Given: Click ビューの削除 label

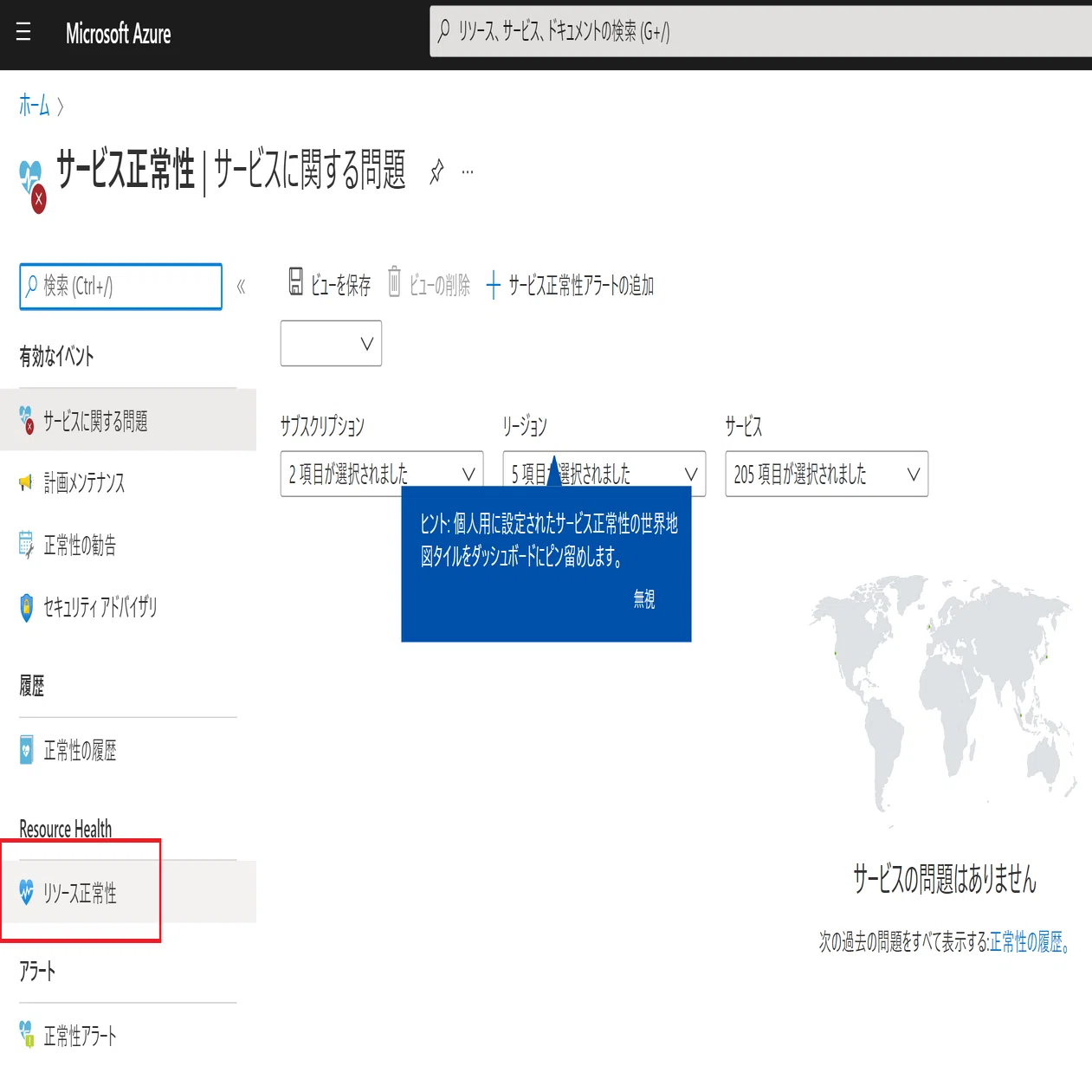Looking at the screenshot, I should click(439, 285).
